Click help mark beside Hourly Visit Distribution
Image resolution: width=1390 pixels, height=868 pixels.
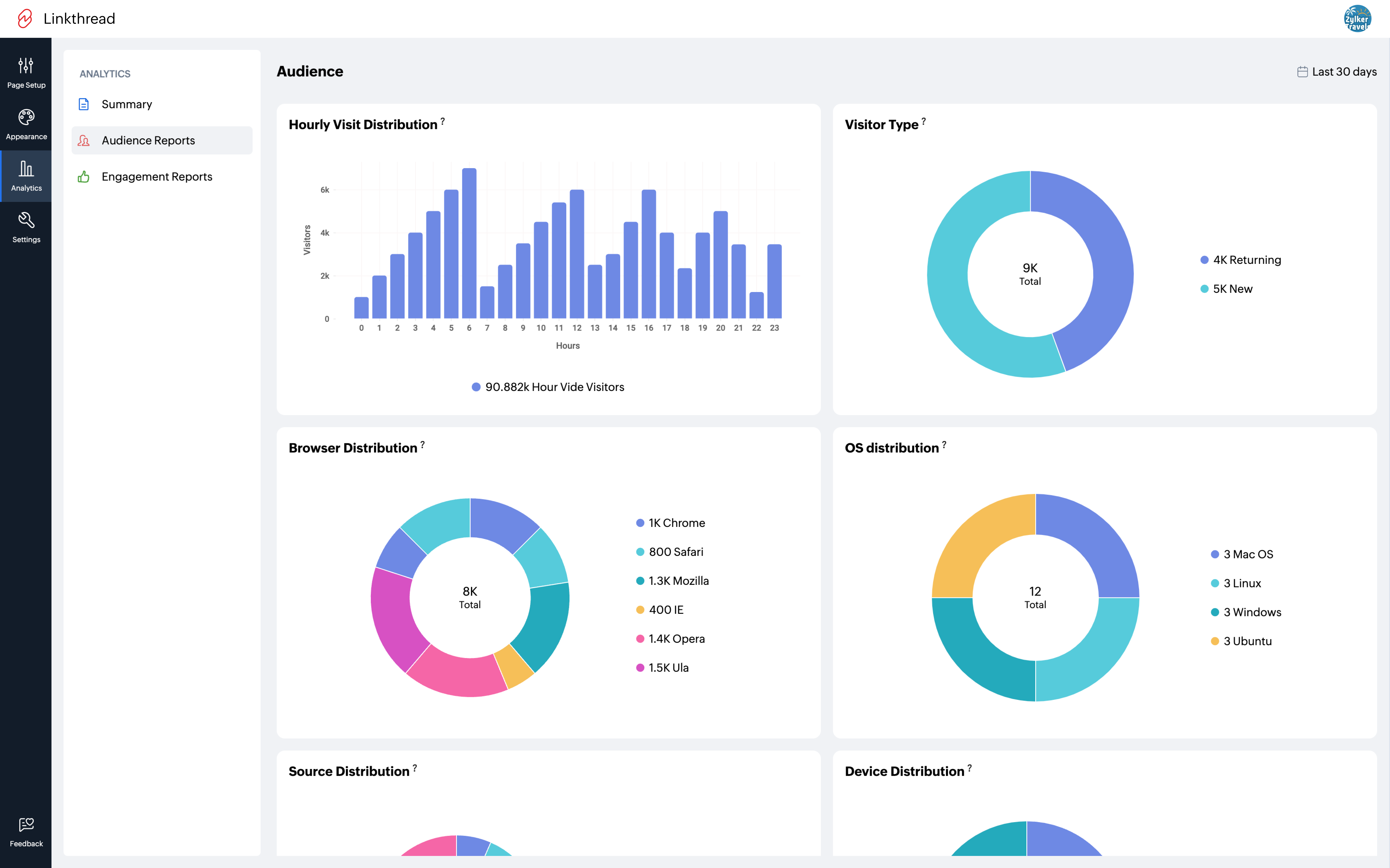[442, 121]
